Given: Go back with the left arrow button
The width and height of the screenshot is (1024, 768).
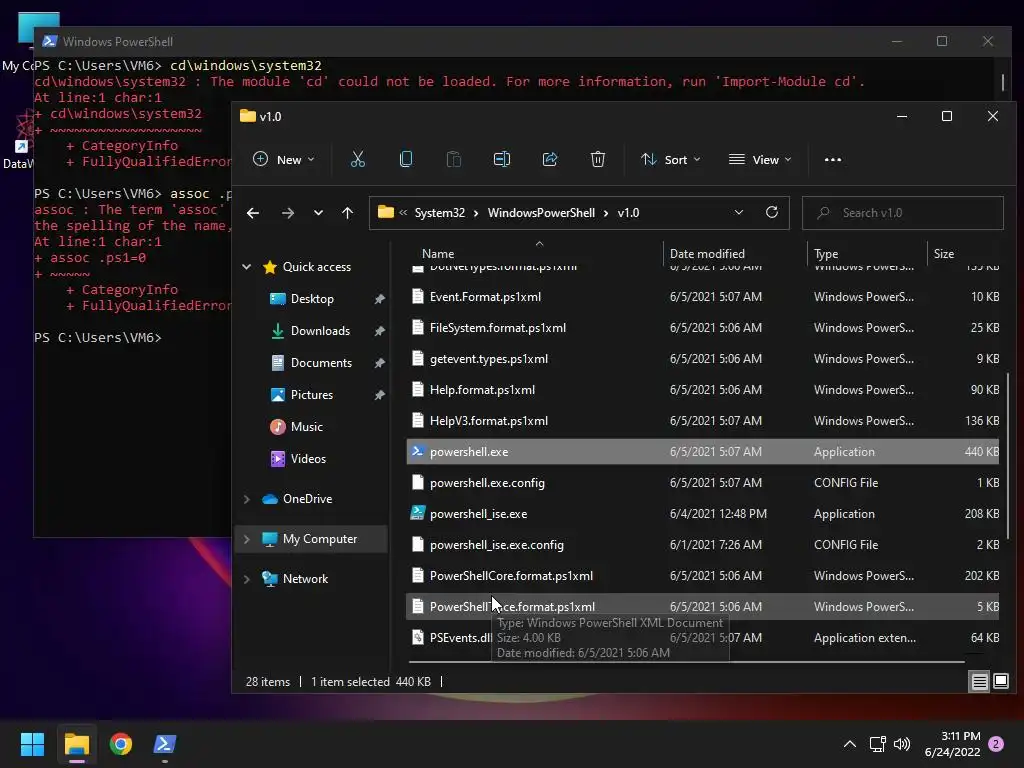Looking at the screenshot, I should pyautogui.click(x=253, y=213).
